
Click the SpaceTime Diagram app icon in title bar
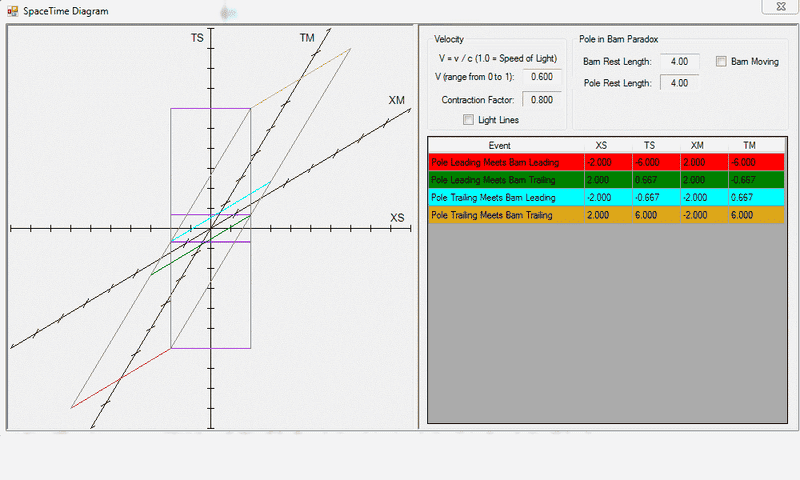12,11
